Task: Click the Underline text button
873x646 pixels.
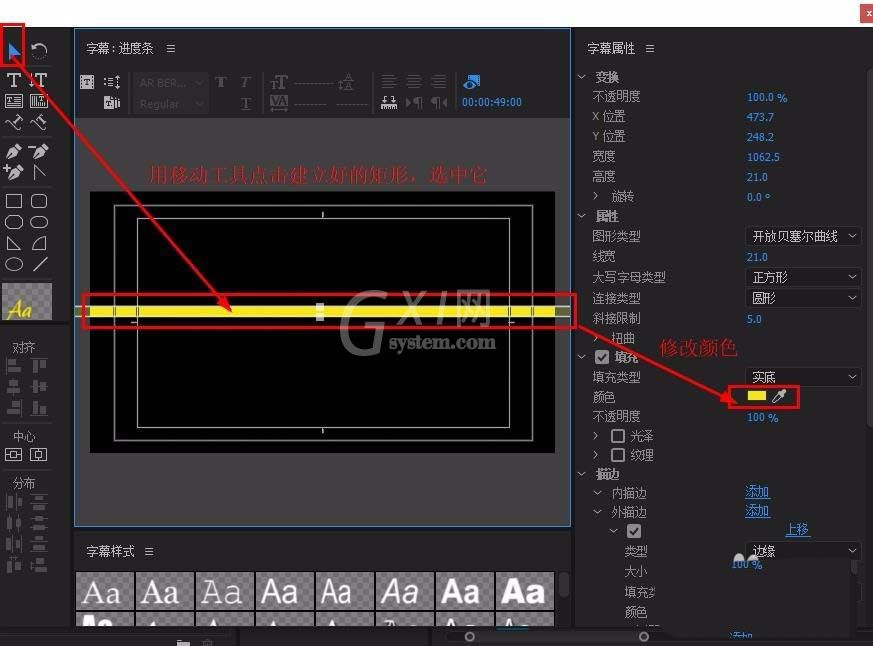Action: click(246, 104)
